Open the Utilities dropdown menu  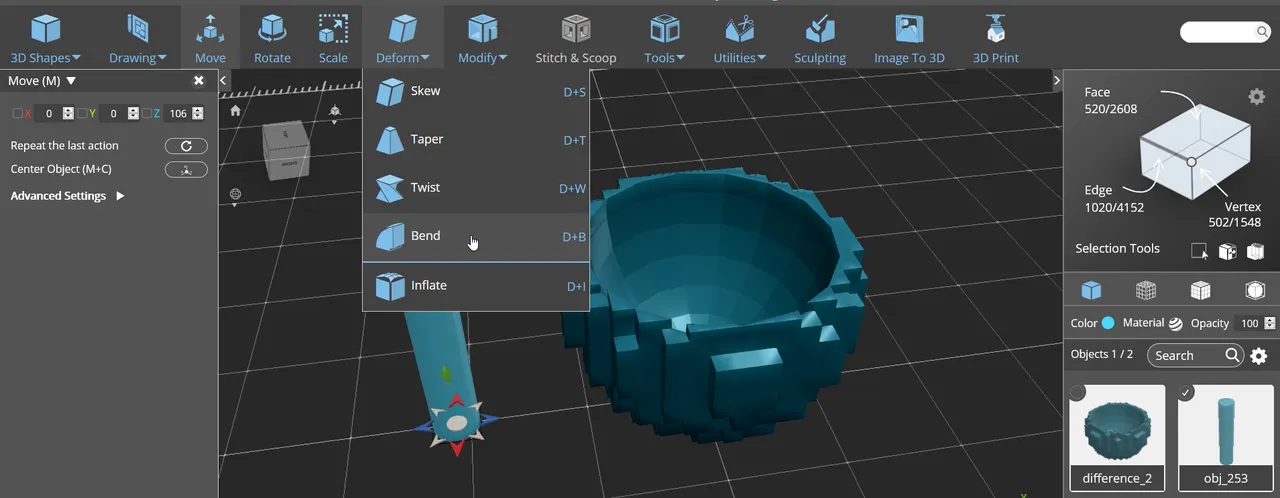tap(740, 38)
